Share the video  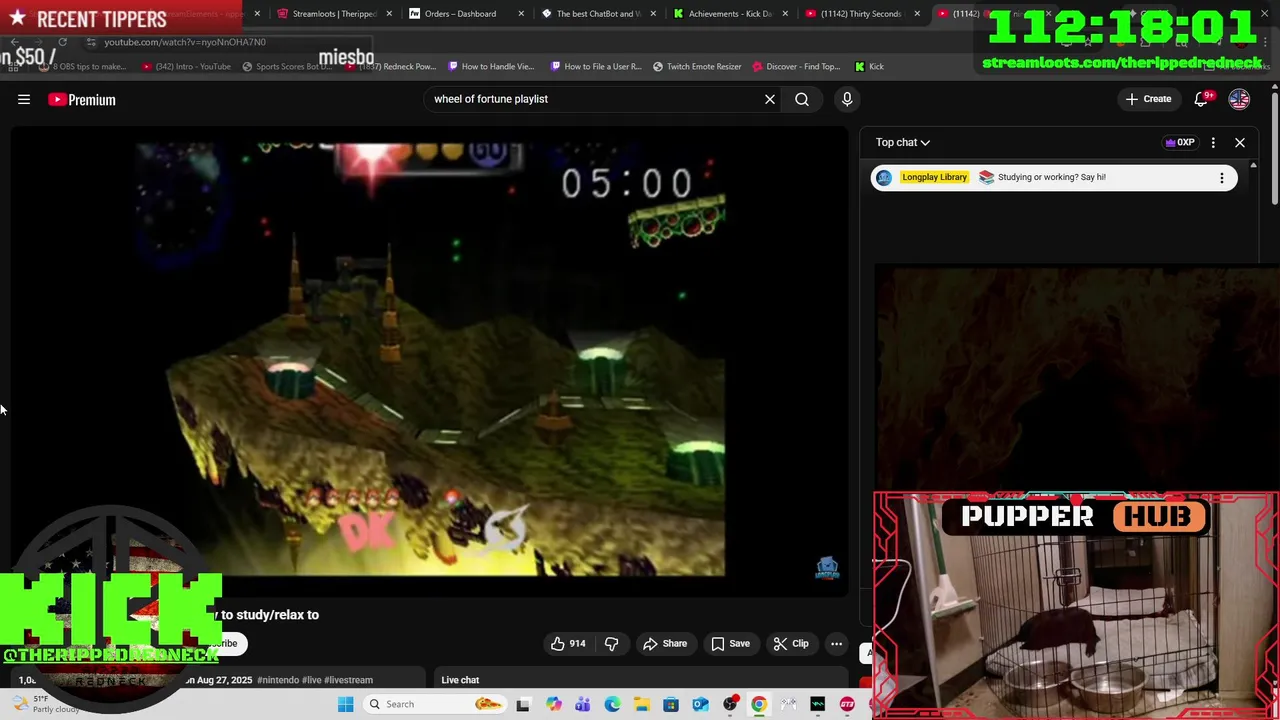tap(665, 644)
